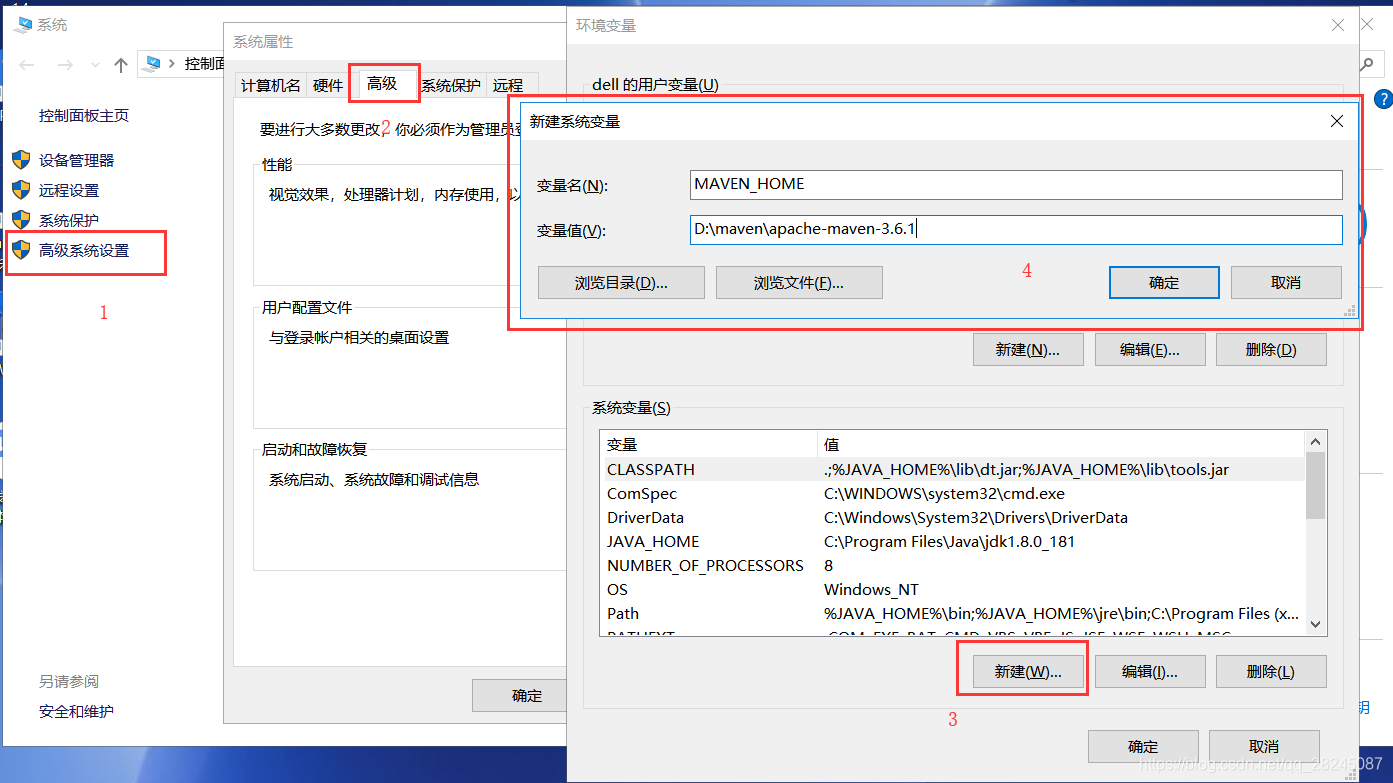Select the 高级 tab
The height and width of the screenshot is (783, 1393).
382,84
